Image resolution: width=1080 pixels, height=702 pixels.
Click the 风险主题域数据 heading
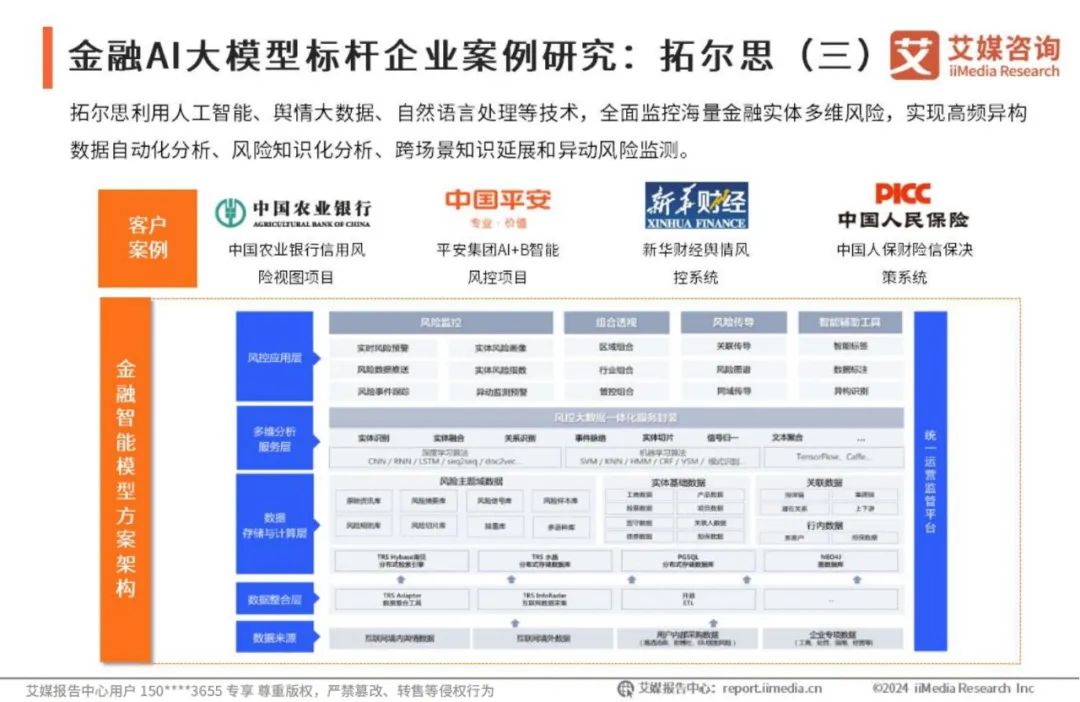[471, 482]
